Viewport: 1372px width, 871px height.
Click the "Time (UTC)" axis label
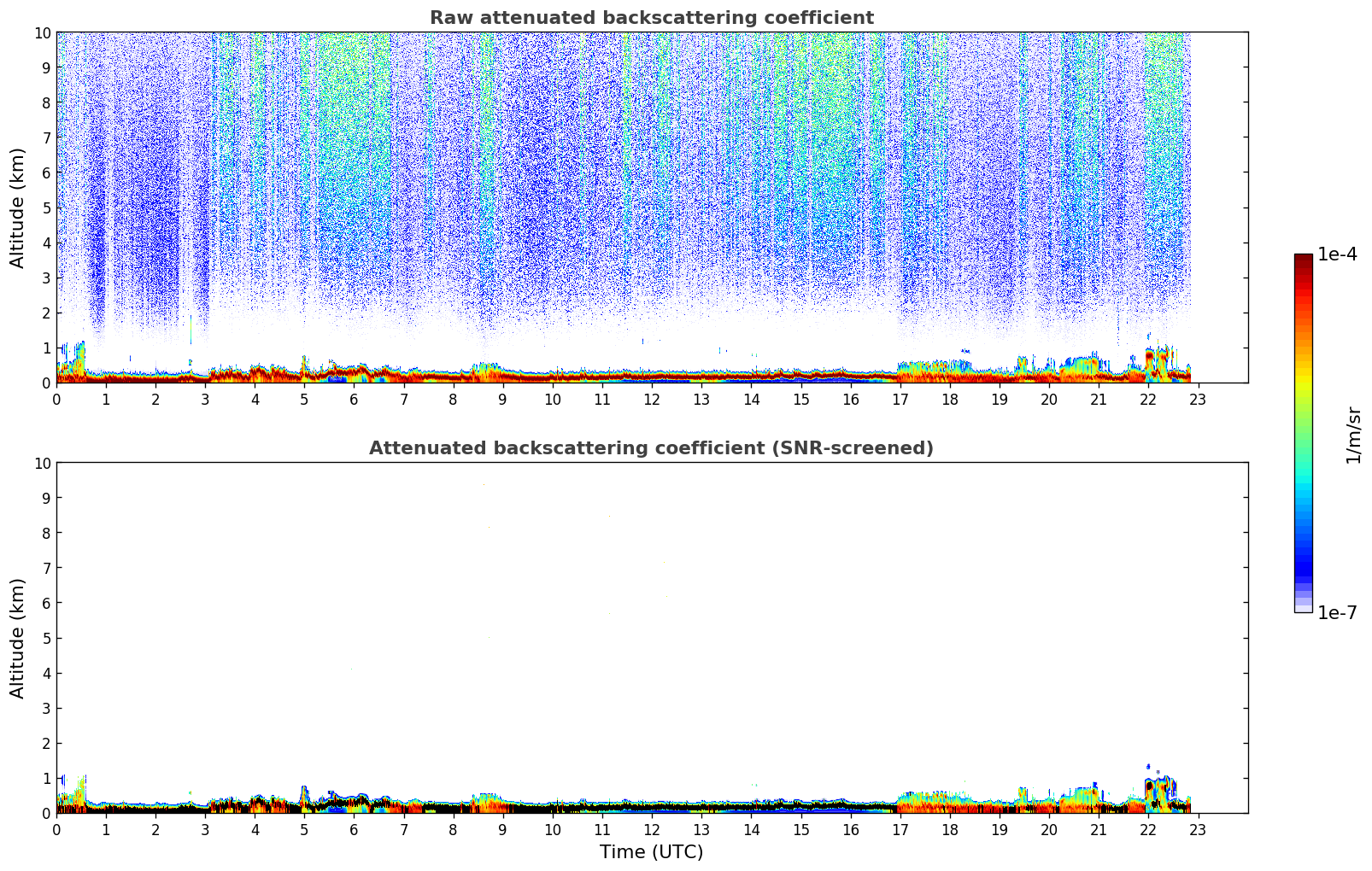[x=652, y=851]
